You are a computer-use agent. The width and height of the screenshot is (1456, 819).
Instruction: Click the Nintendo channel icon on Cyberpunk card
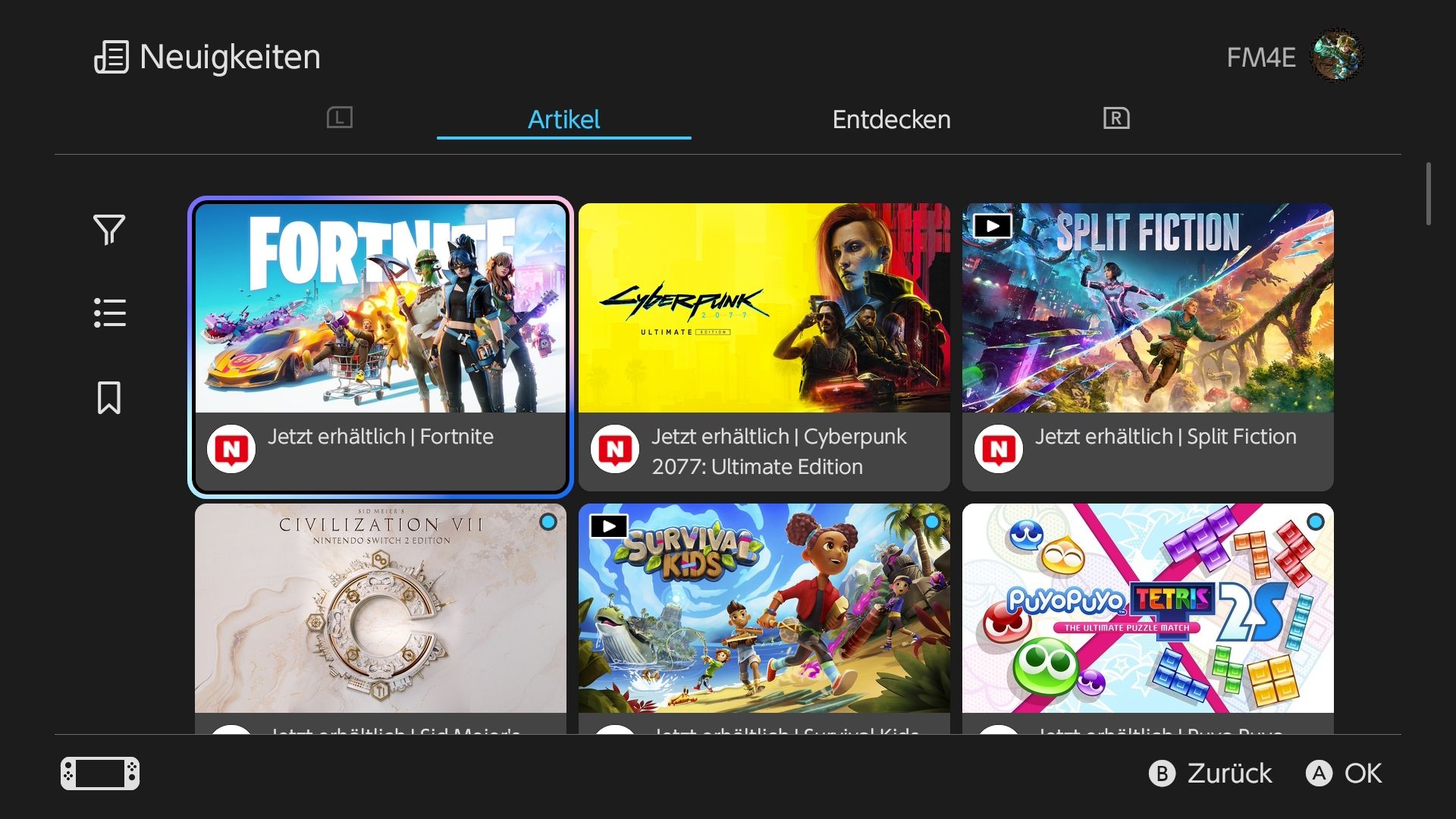coord(615,449)
